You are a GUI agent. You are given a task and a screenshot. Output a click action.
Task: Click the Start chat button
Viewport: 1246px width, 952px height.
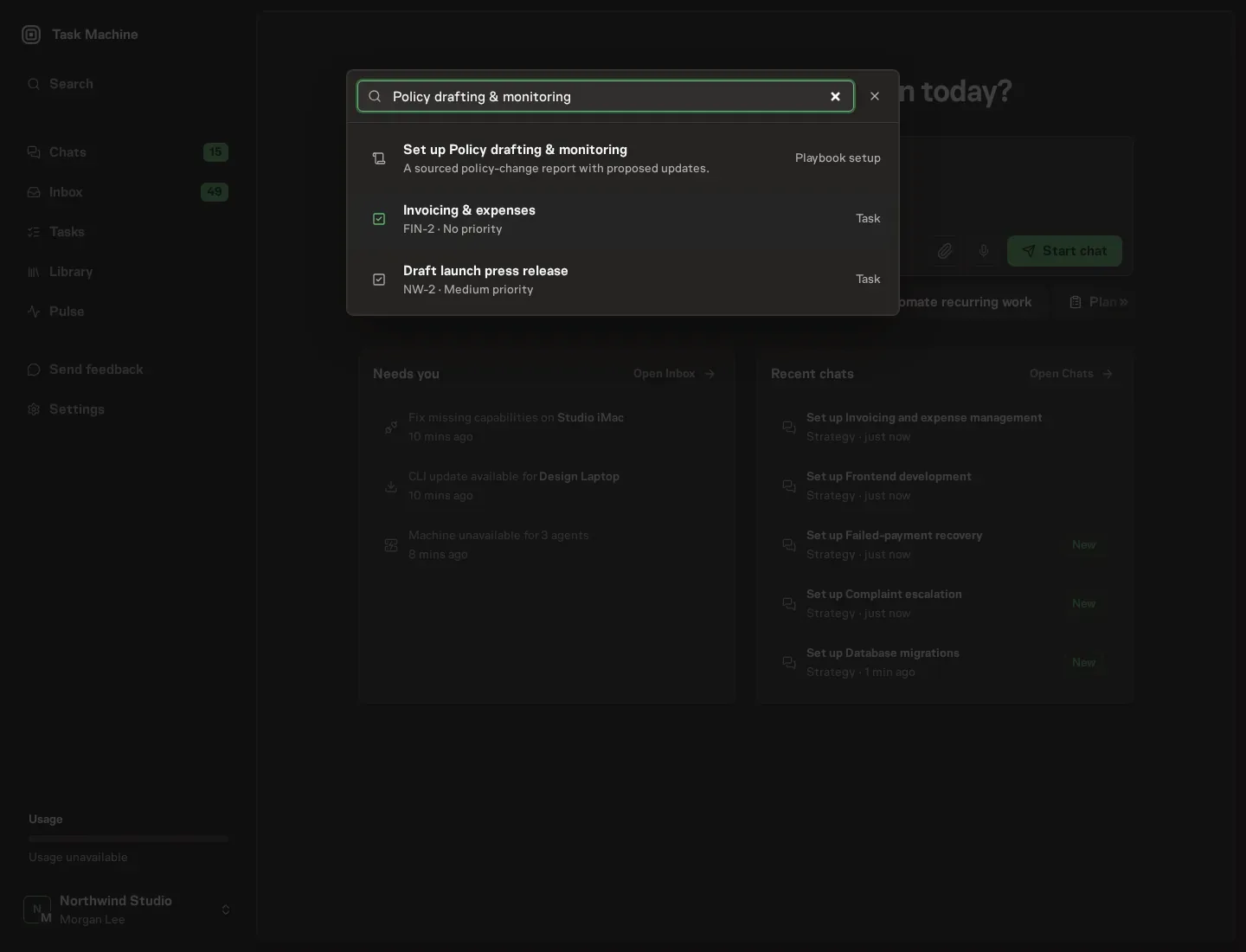click(x=1064, y=251)
